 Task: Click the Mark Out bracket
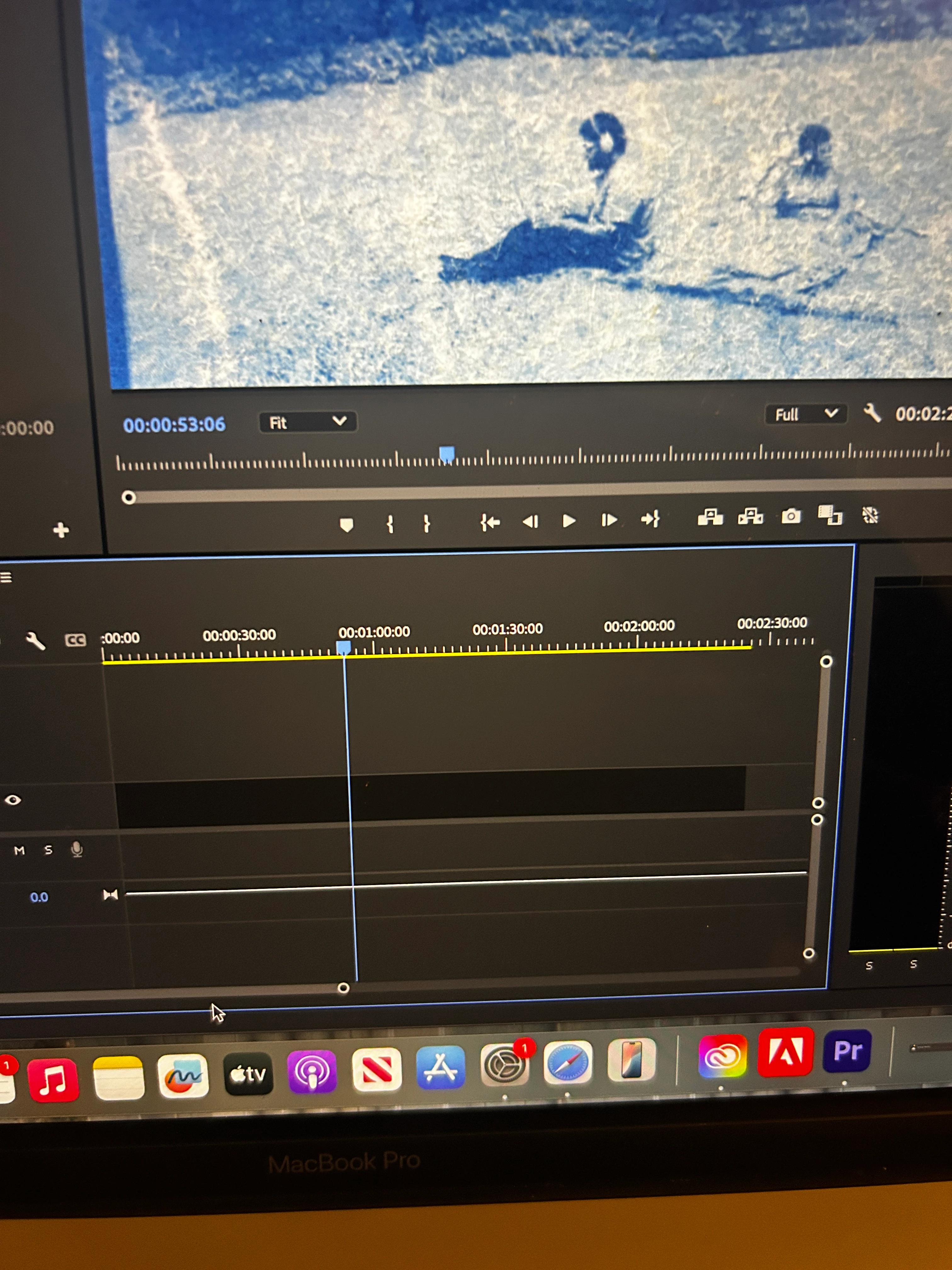tap(426, 523)
